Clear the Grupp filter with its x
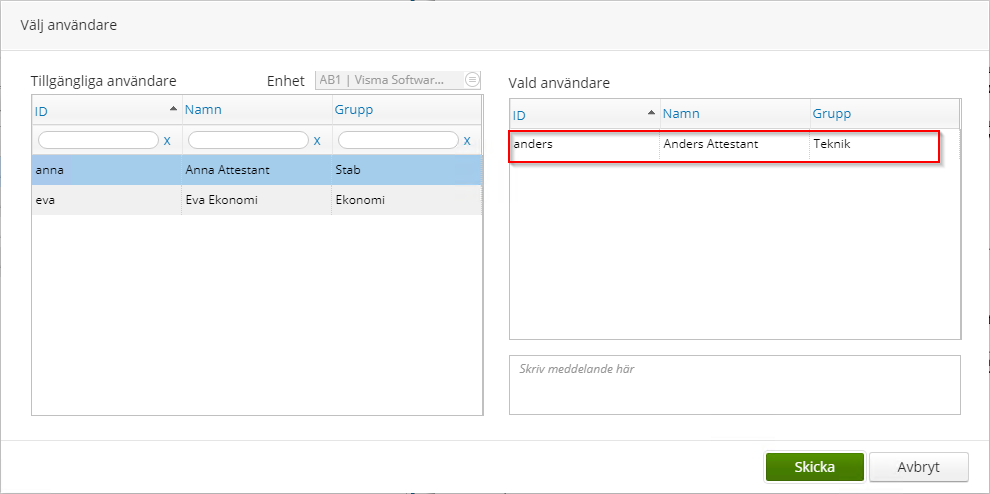 pos(467,141)
